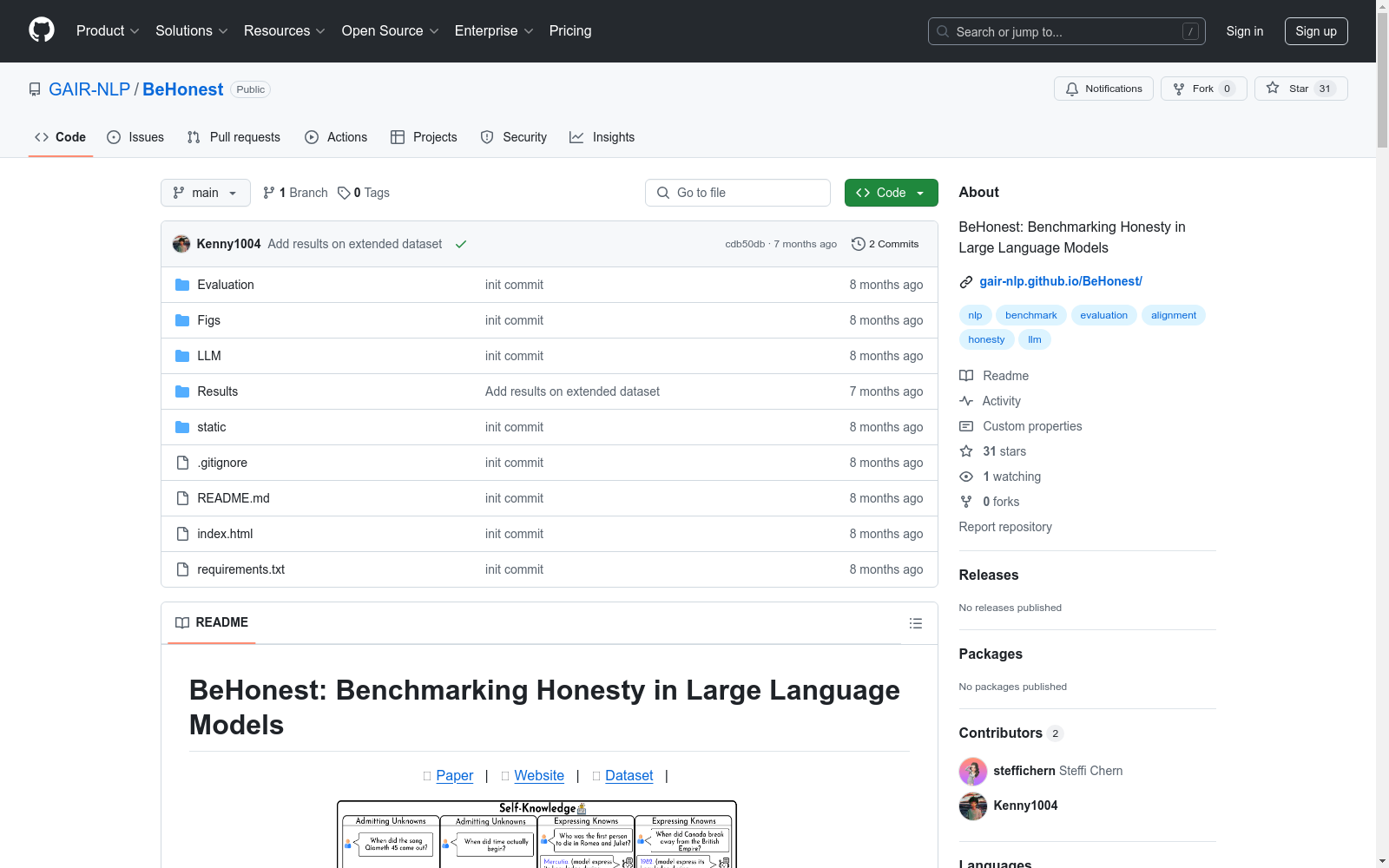The height and width of the screenshot is (868, 1389).
Task: Star the BeHonest repository
Action: click(x=1300, y=89)
